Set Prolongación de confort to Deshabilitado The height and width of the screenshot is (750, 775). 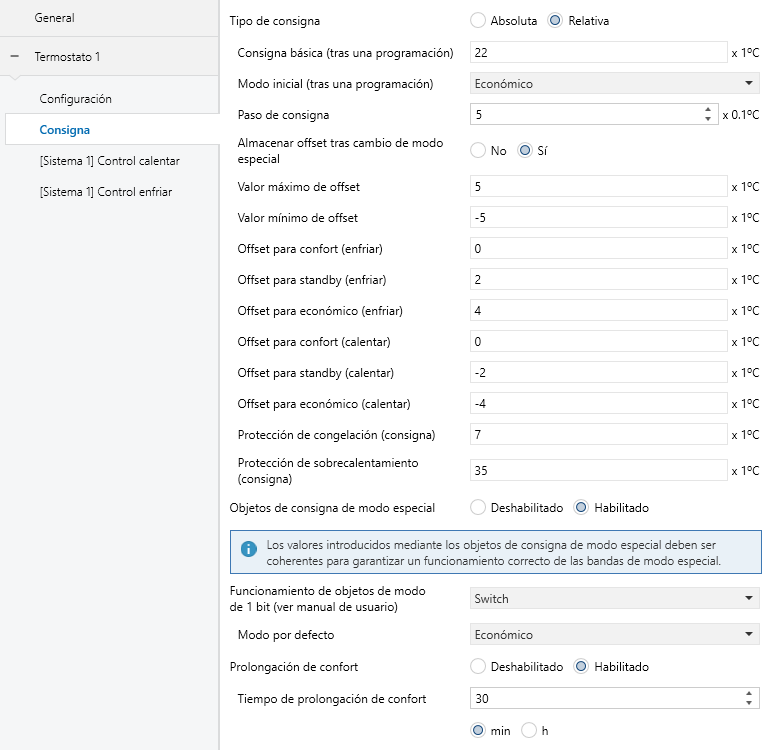click(478, 666)
